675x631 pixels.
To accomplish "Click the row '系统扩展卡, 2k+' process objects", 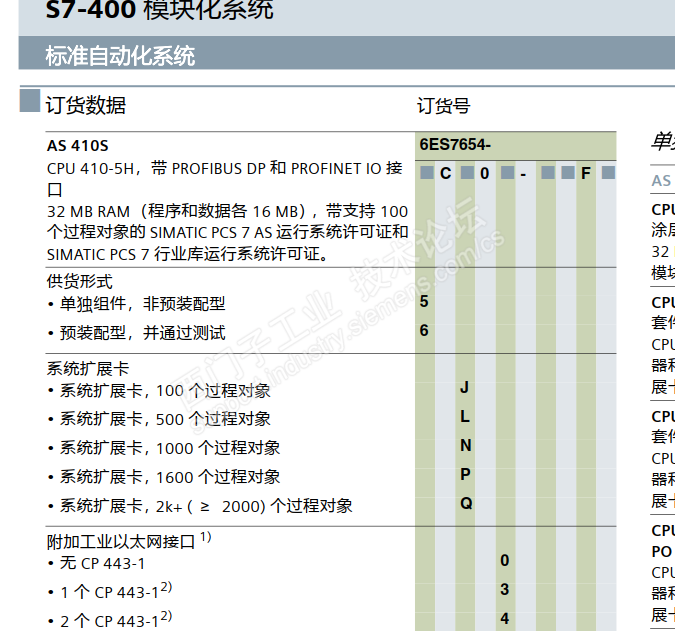I will coord(200,506).
